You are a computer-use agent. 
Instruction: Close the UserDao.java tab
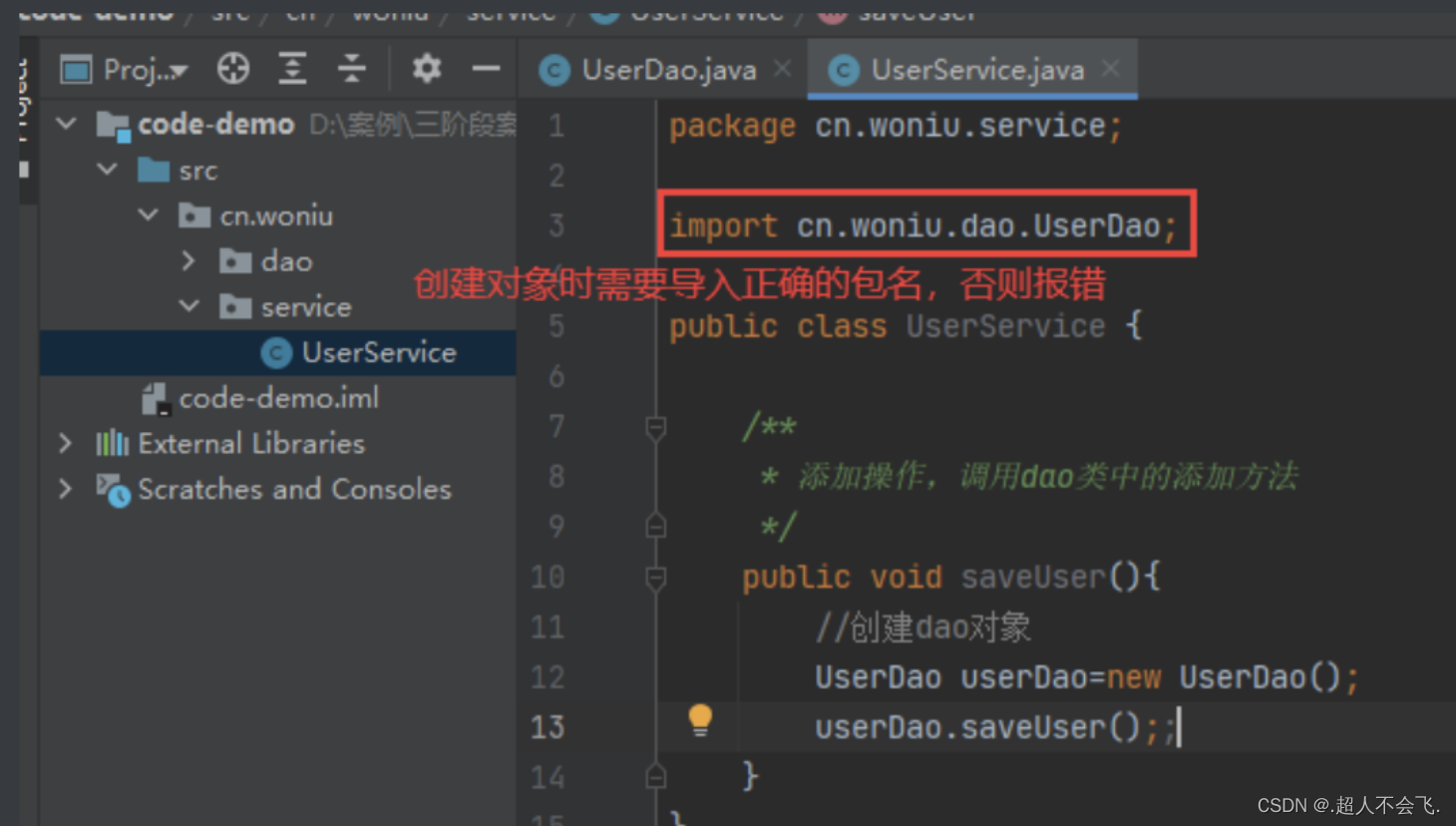(x=783, y=68)
